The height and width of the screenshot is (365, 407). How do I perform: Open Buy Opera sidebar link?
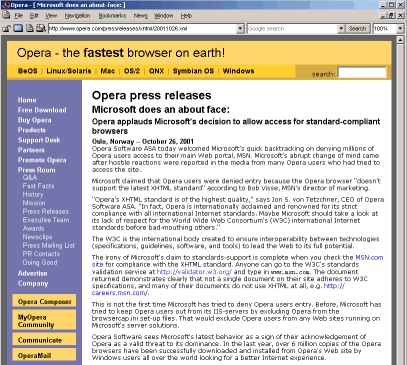35,120
